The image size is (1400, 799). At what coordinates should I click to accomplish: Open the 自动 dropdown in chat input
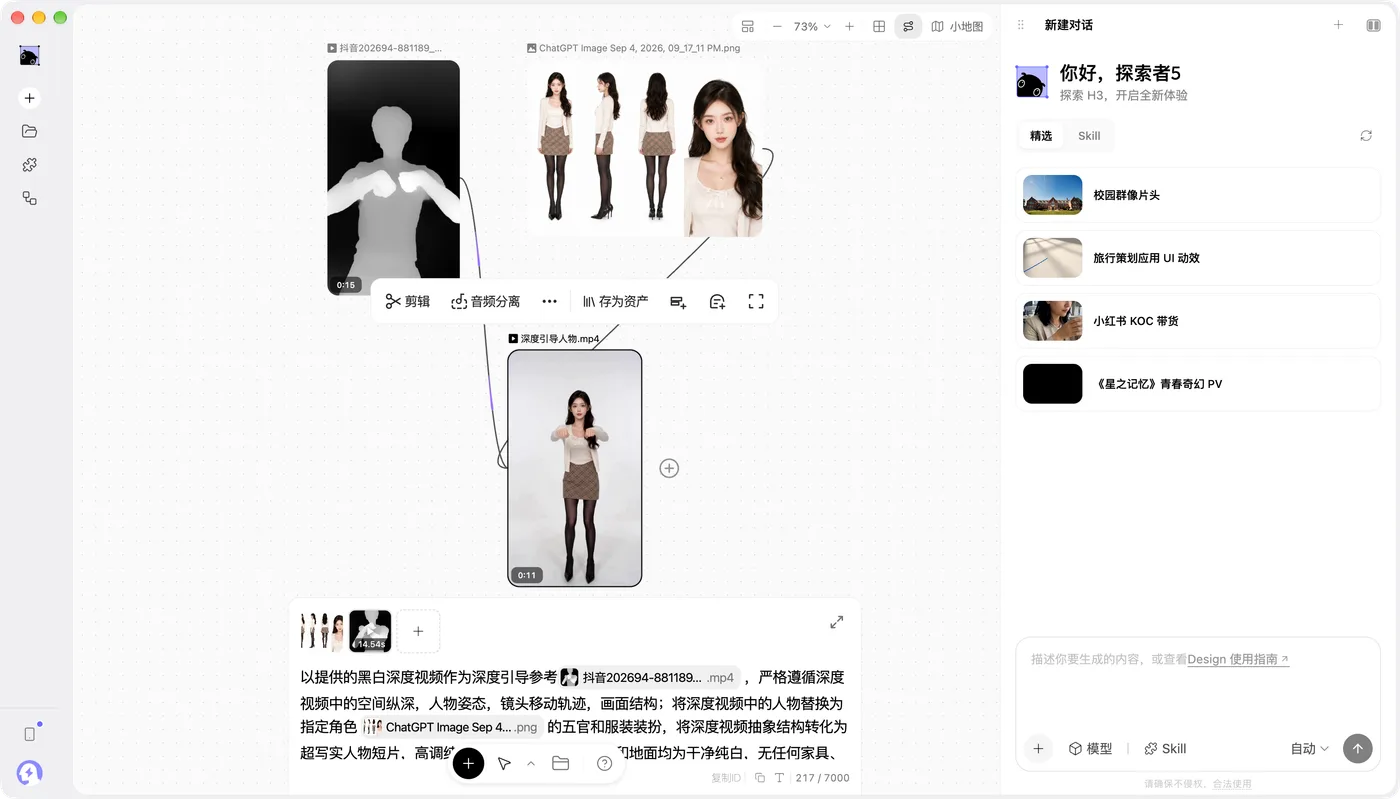1310,749
